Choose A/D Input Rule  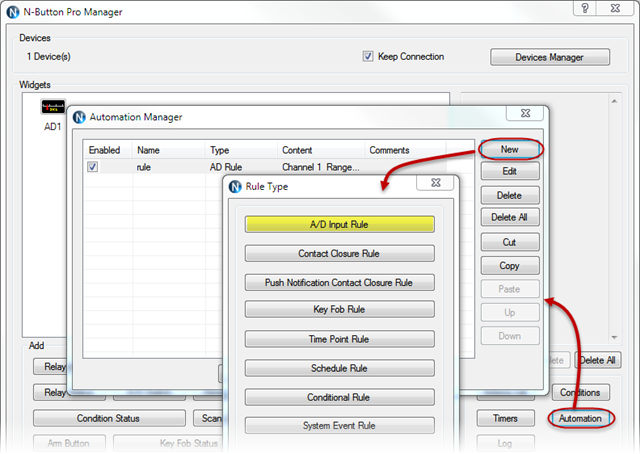(x=339, y=224)
